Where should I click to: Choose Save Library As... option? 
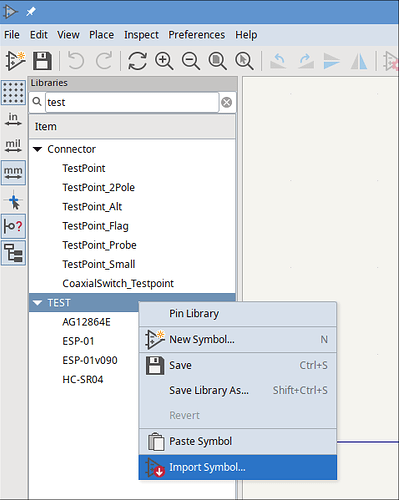coord(238,390)
